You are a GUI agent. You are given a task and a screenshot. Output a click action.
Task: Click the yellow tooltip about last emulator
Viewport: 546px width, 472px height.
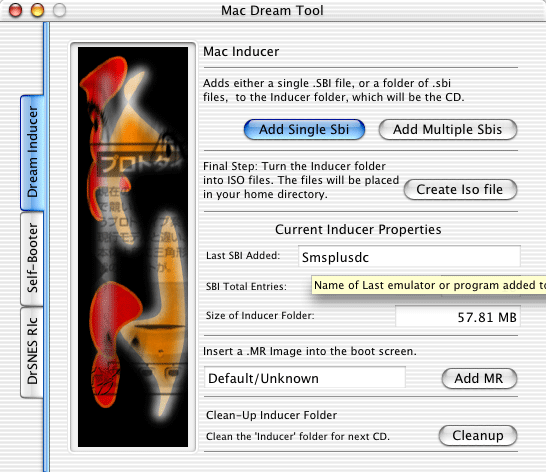pos(429,285)
